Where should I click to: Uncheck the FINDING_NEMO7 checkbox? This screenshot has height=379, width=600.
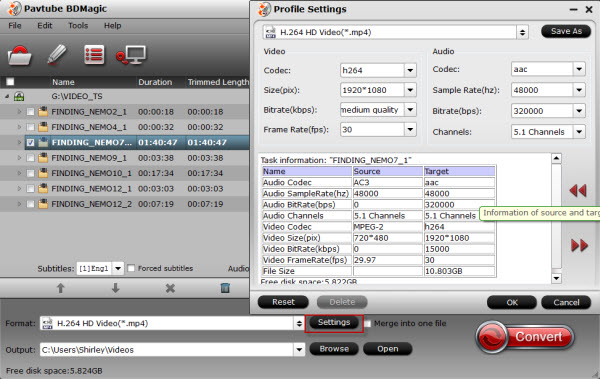pos(30,142)
